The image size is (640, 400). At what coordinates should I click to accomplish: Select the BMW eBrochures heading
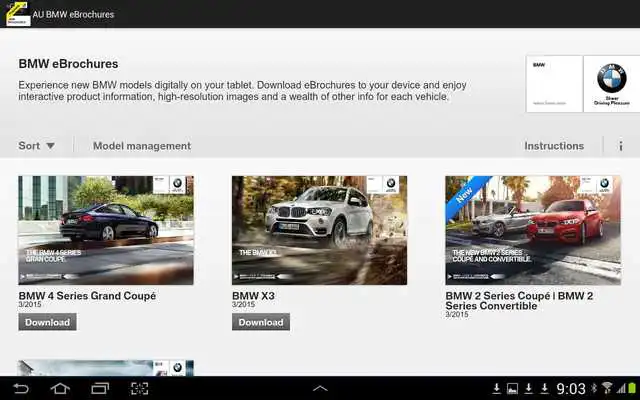coord(68,64)
